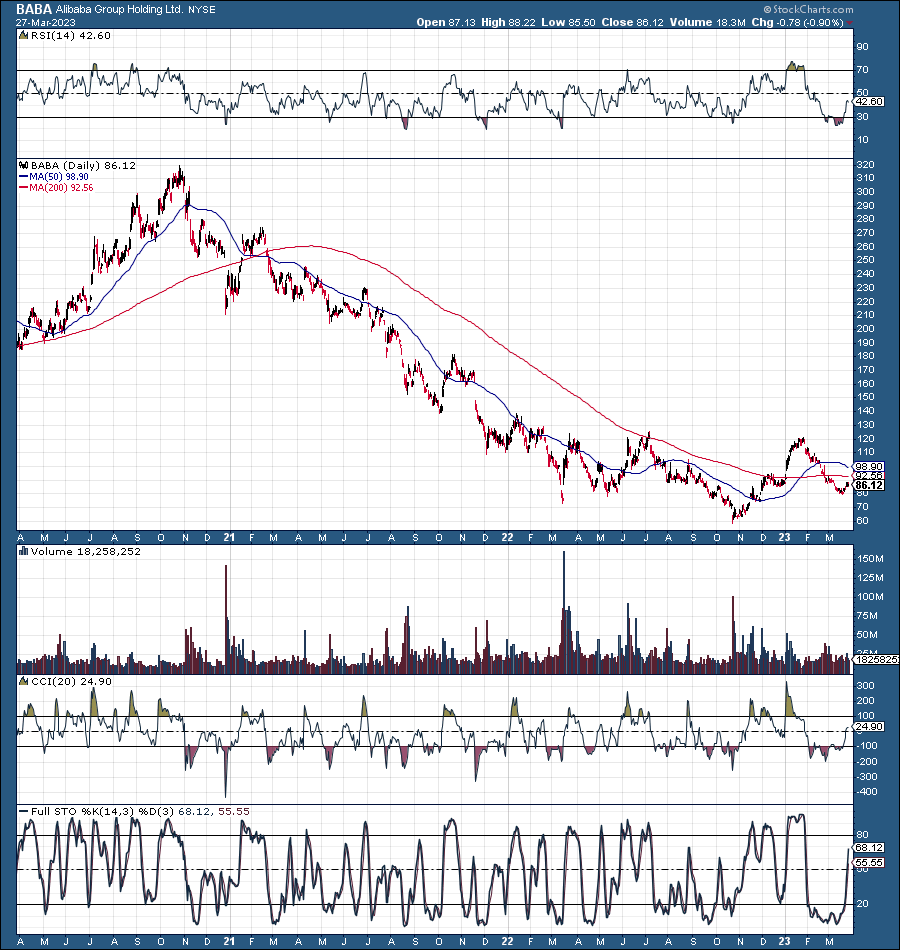
Task: Click the 86.12 last price tag
Action: coord(869,485)
